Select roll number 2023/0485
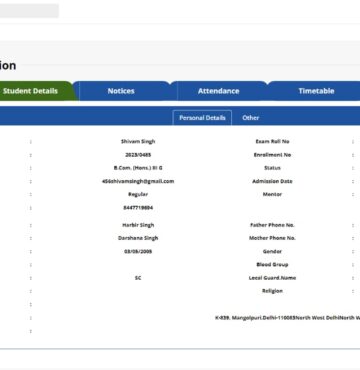Screen dimensions: 360x370 tap(138, 155)
